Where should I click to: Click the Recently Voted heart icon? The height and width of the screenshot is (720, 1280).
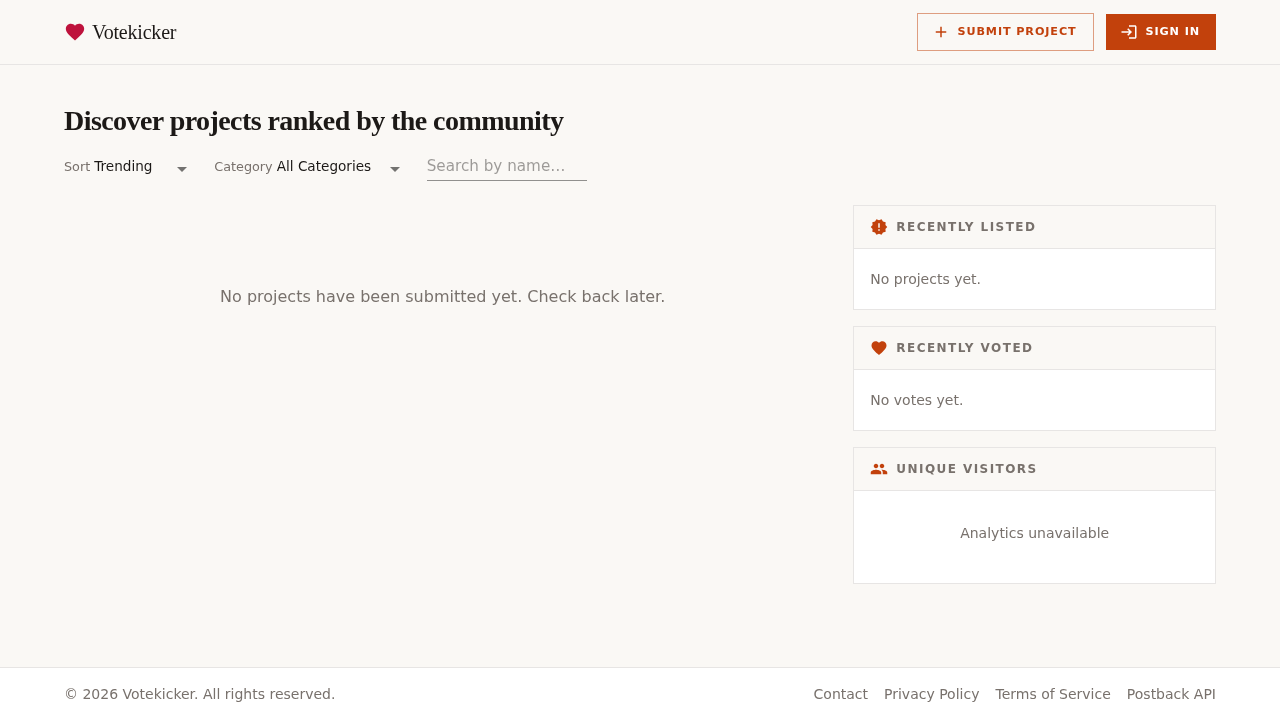click(x=879, y=348)
